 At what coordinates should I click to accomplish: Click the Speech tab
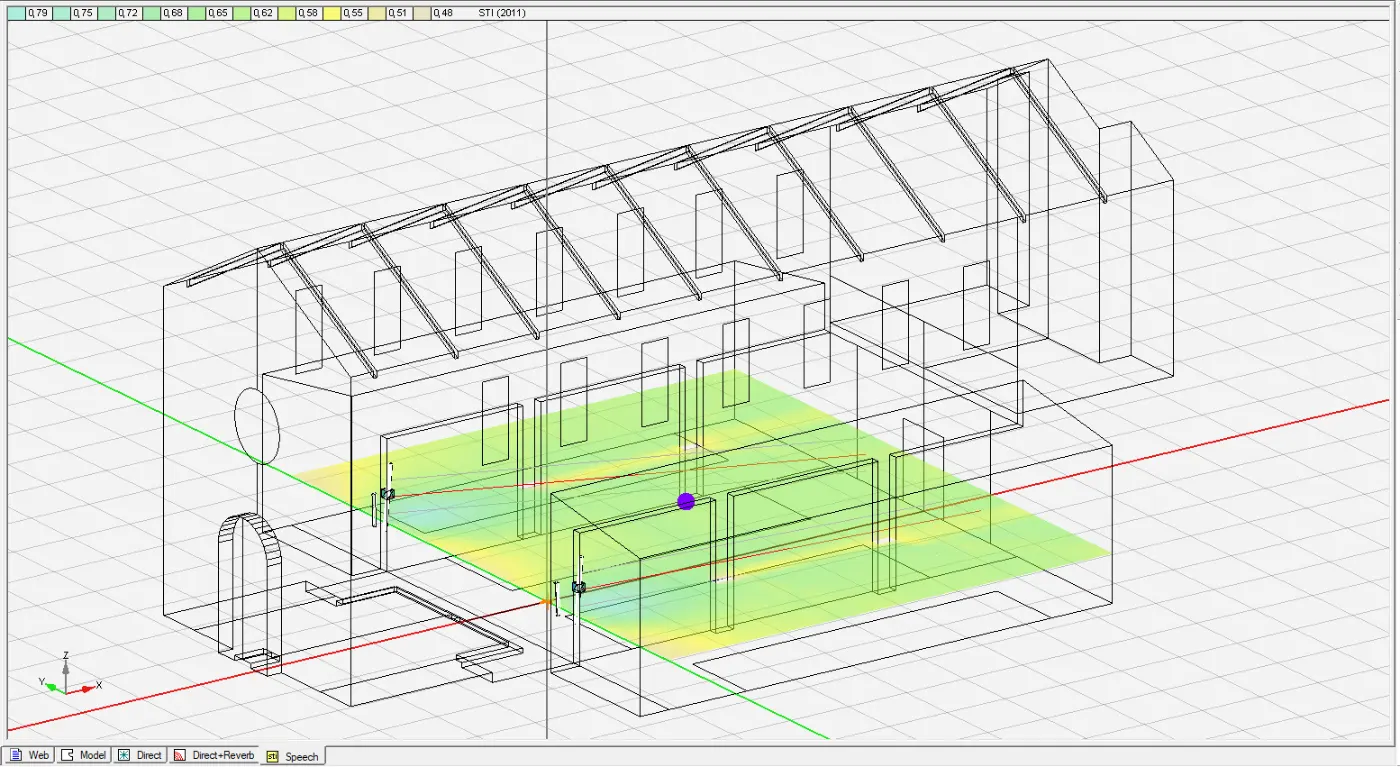tap(293, 756)
